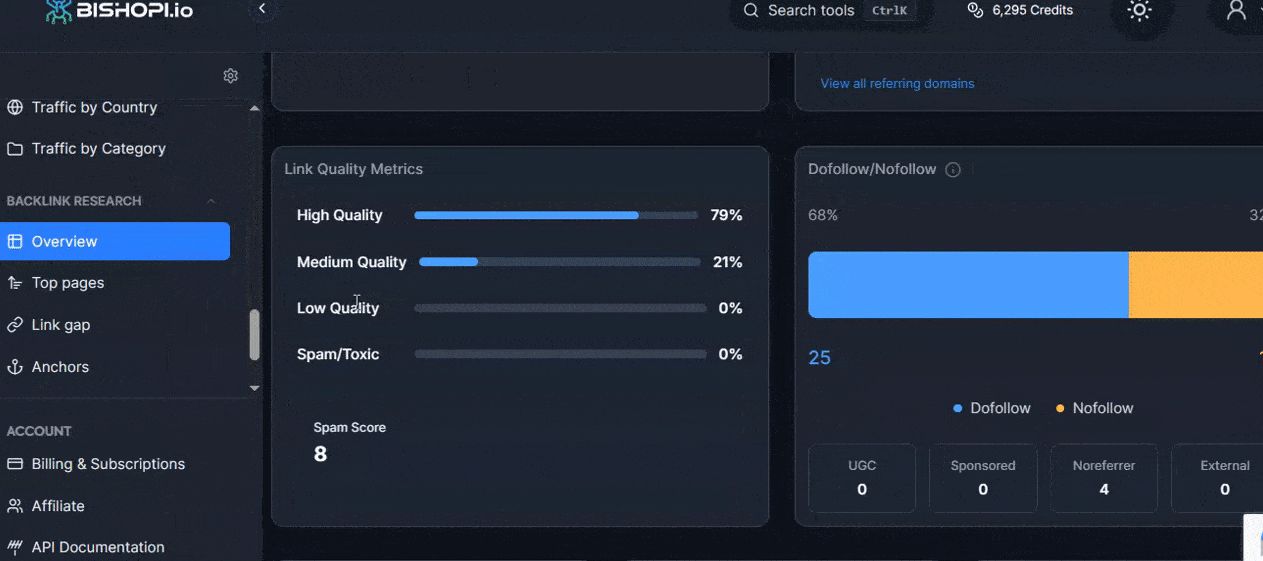Open Traffic by Category page
This screenshot has width=1263, height=561.
tap(98, 148)
